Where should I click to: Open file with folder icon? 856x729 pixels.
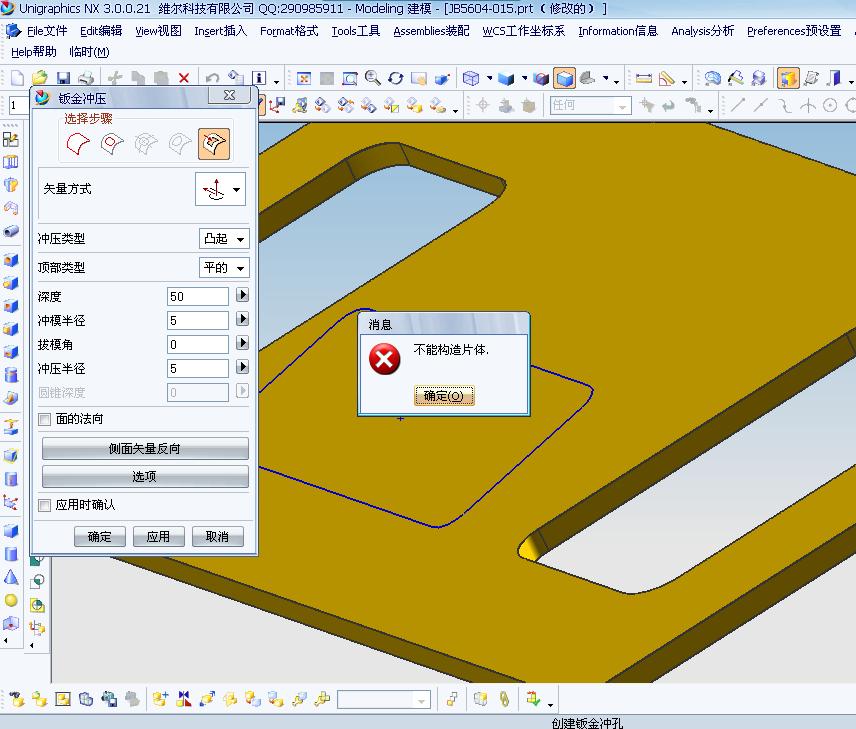40,78
